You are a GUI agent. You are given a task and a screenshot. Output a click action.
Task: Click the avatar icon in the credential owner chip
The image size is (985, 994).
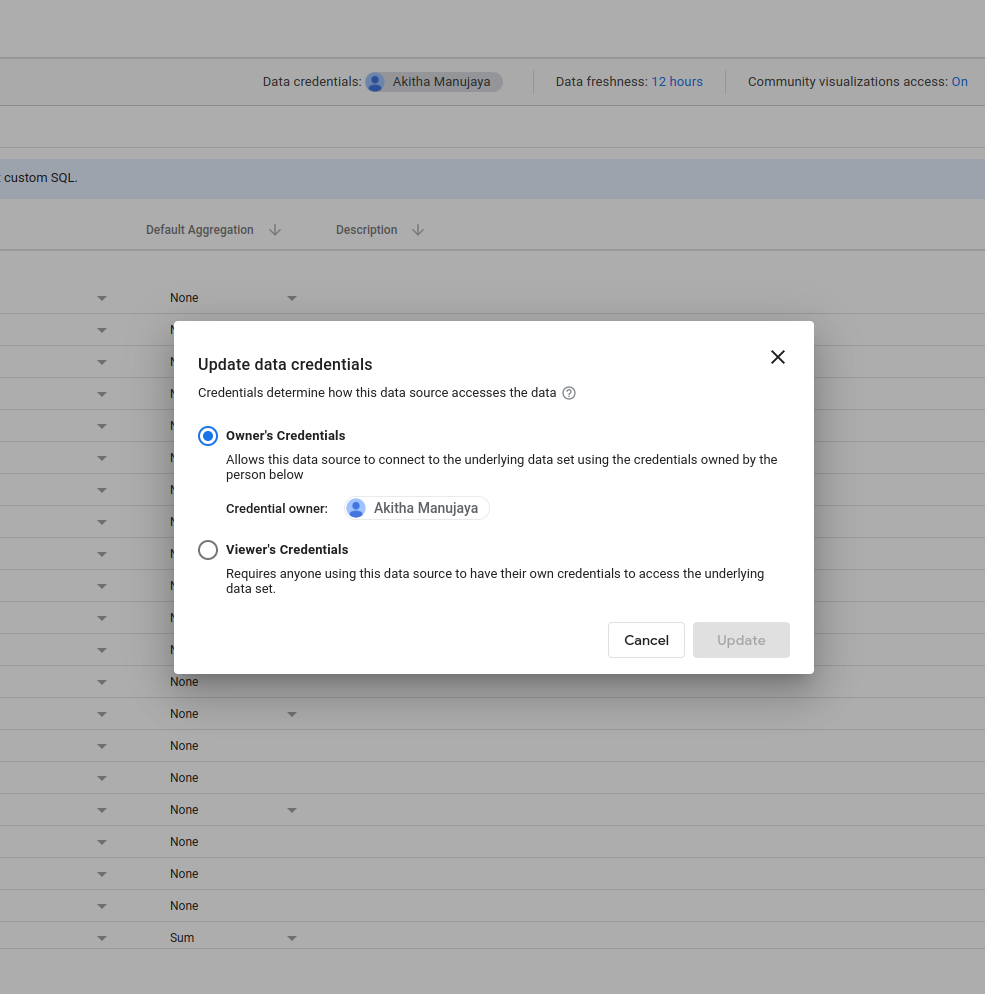point(356,508)
